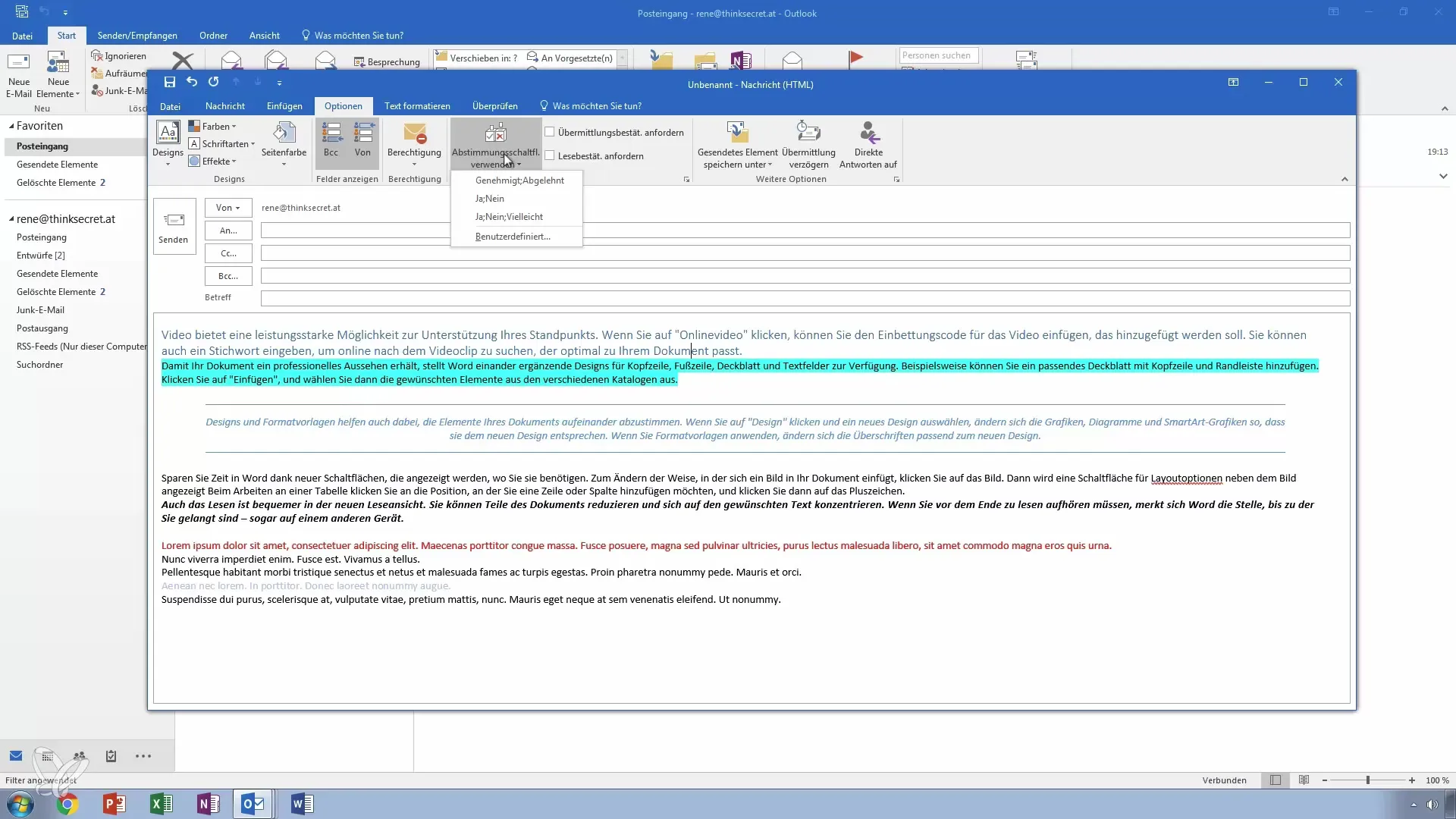Viewport: 1456px width, 819px height.
Task: Click the Senden envelope button
Action: pyautogui.click(x=174, y=226)
